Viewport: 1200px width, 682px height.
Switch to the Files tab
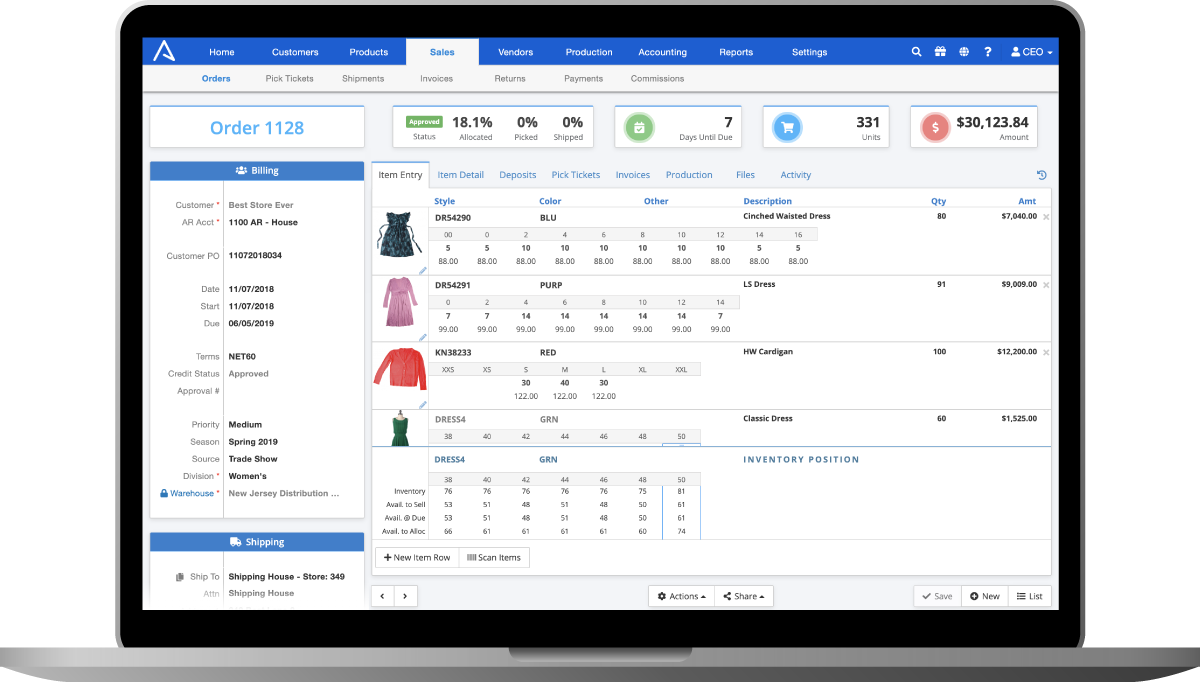click(746, 175)
